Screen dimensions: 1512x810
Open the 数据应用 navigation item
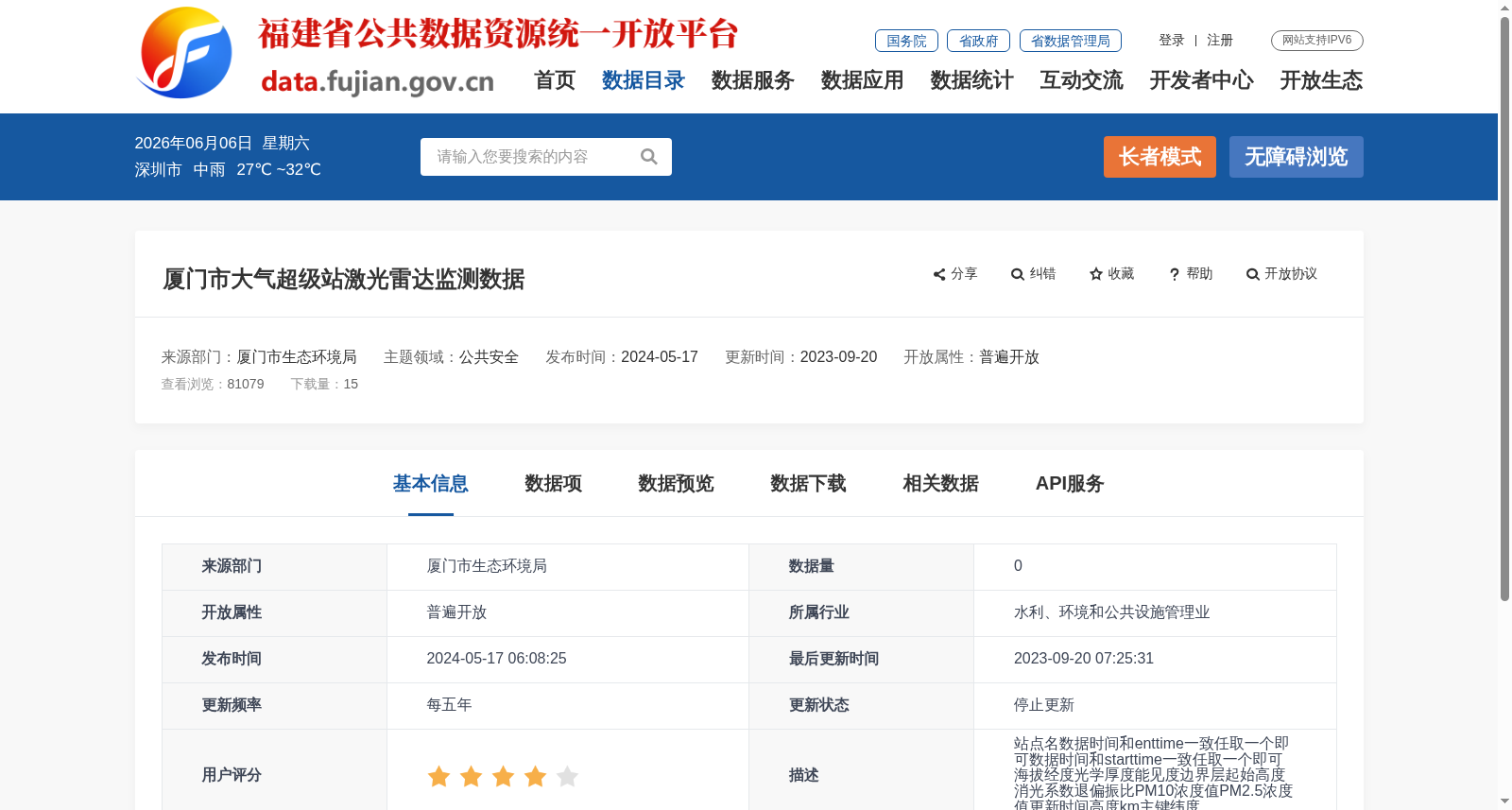tap(863, 80)
